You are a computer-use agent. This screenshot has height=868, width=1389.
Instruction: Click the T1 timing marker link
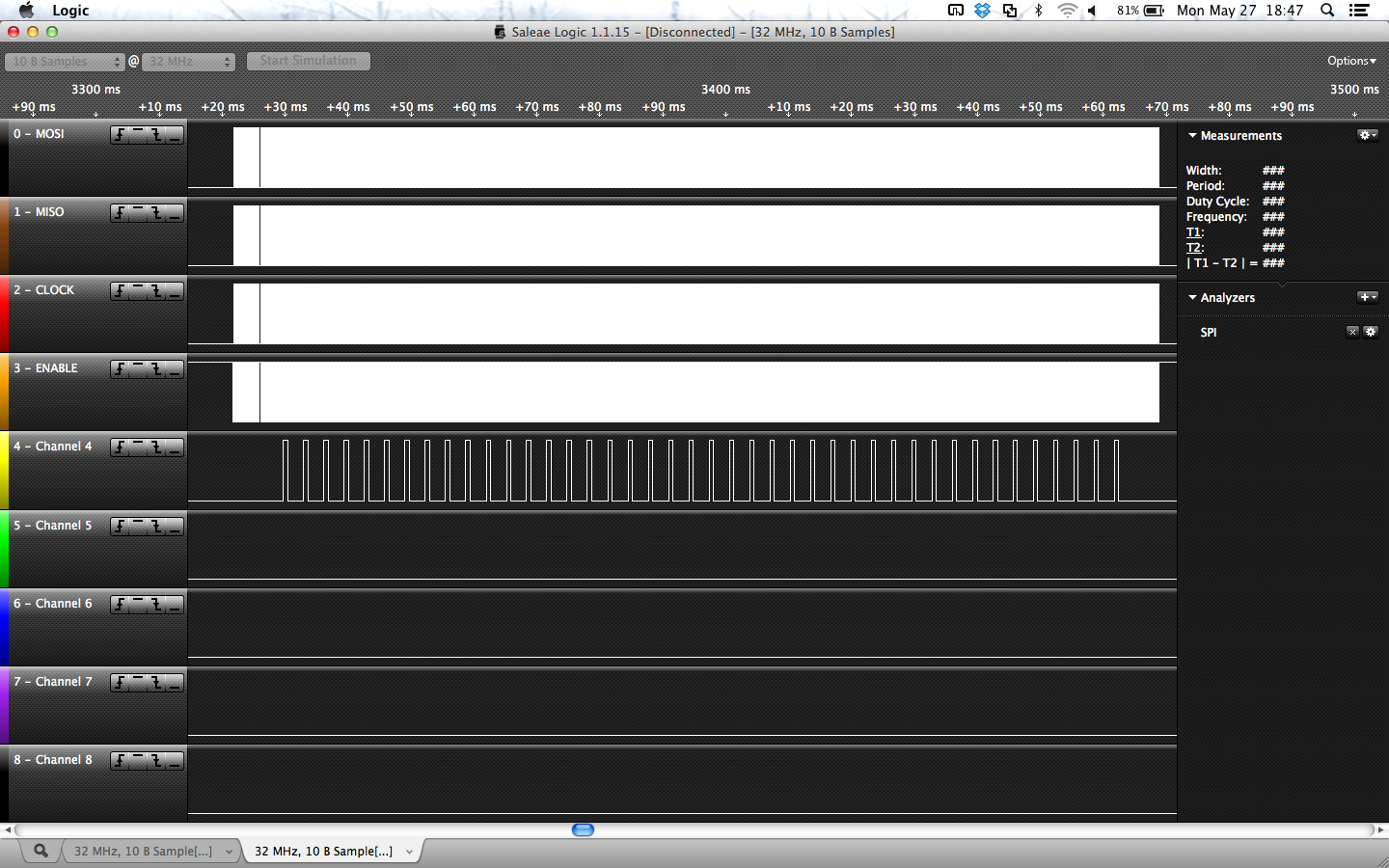click(x=1194, y=232)
